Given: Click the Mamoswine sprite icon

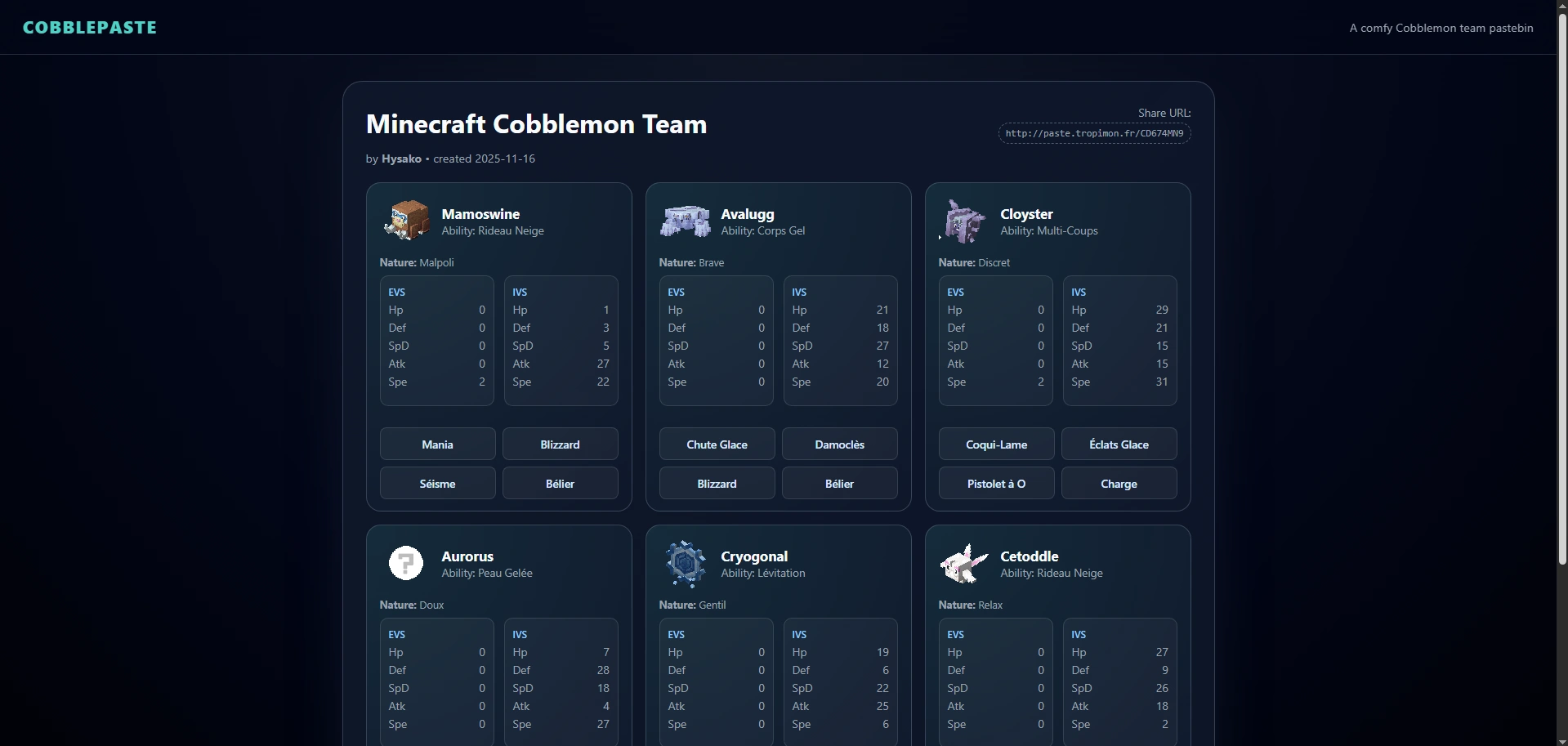Looking at the screenshot, I should [x=406, y=221].
